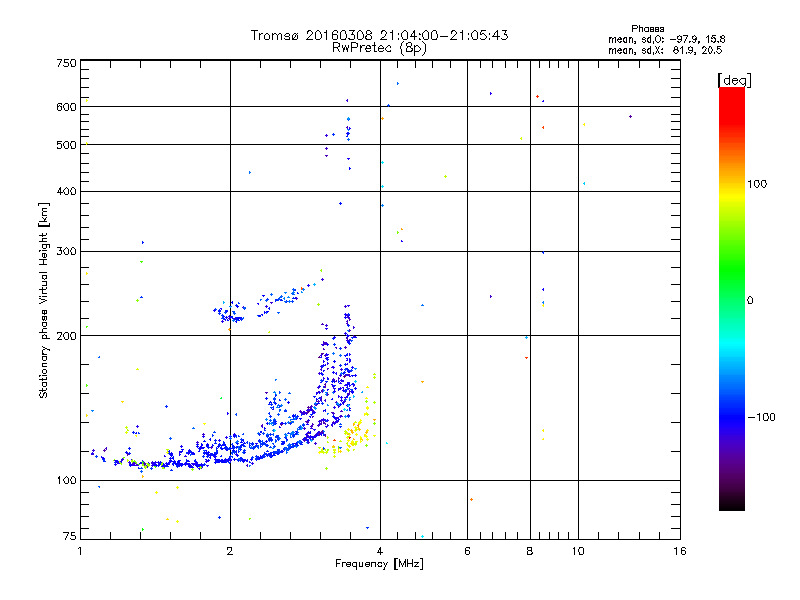Click the x-axis tick label '16'
The image size is (800, 600).
(680, 551)
